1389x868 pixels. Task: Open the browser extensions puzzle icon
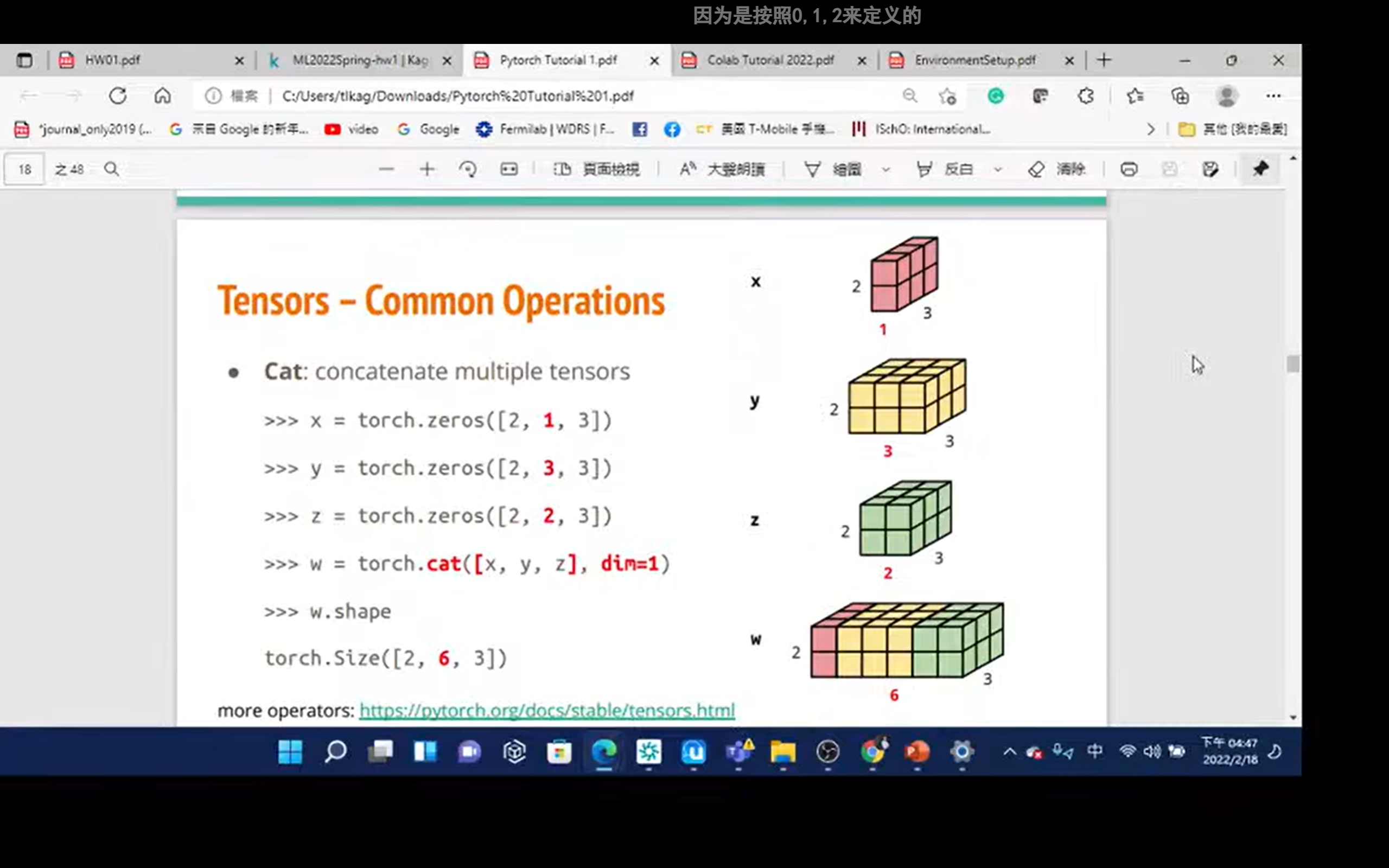[x=1085, y=96]
